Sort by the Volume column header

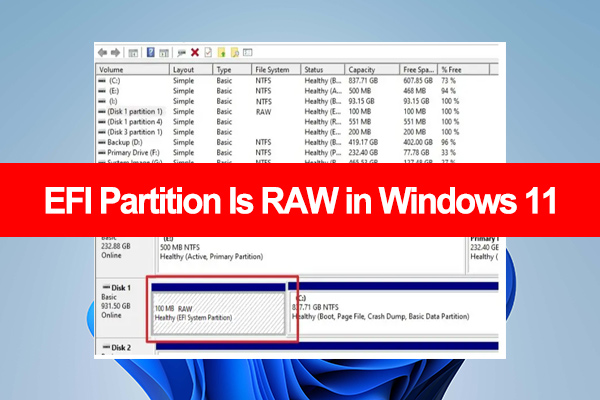click(x=132, y=70)
